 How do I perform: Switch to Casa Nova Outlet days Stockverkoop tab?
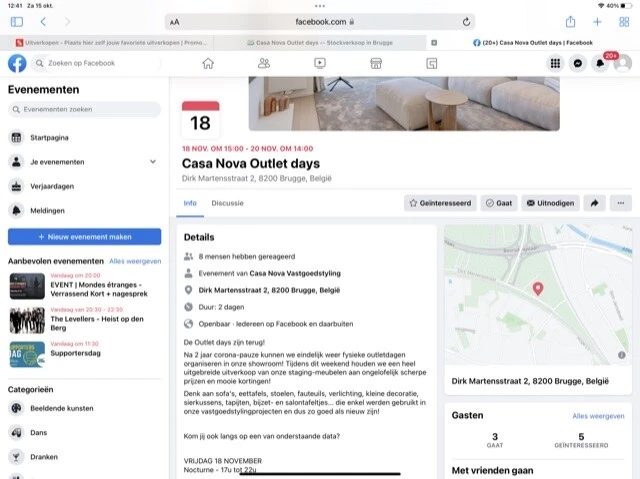point(320,43)
